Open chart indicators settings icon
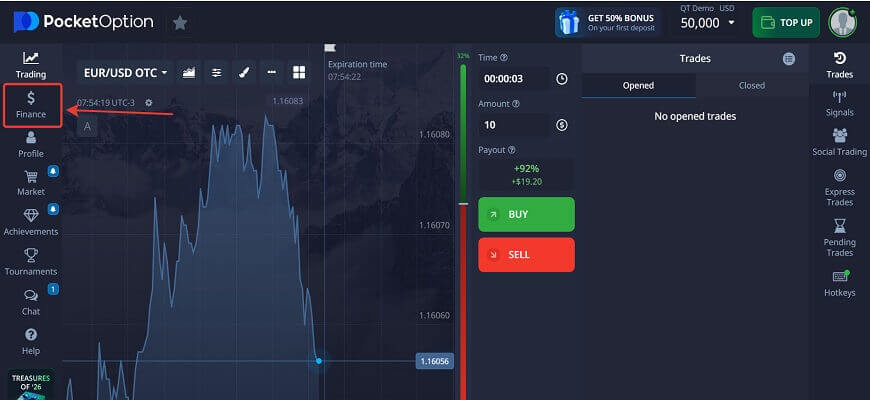This screenshot has width=870, height=400. tap(216, 73)
